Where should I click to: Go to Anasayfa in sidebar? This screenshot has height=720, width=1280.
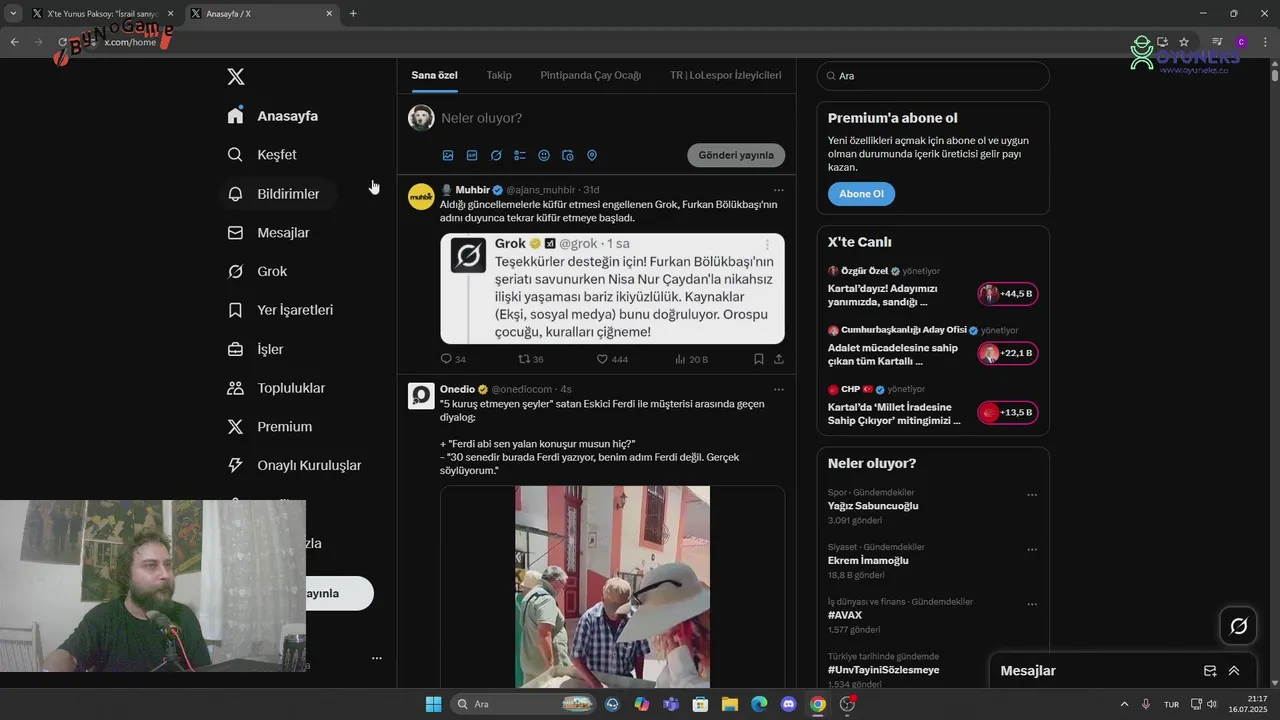273,116
